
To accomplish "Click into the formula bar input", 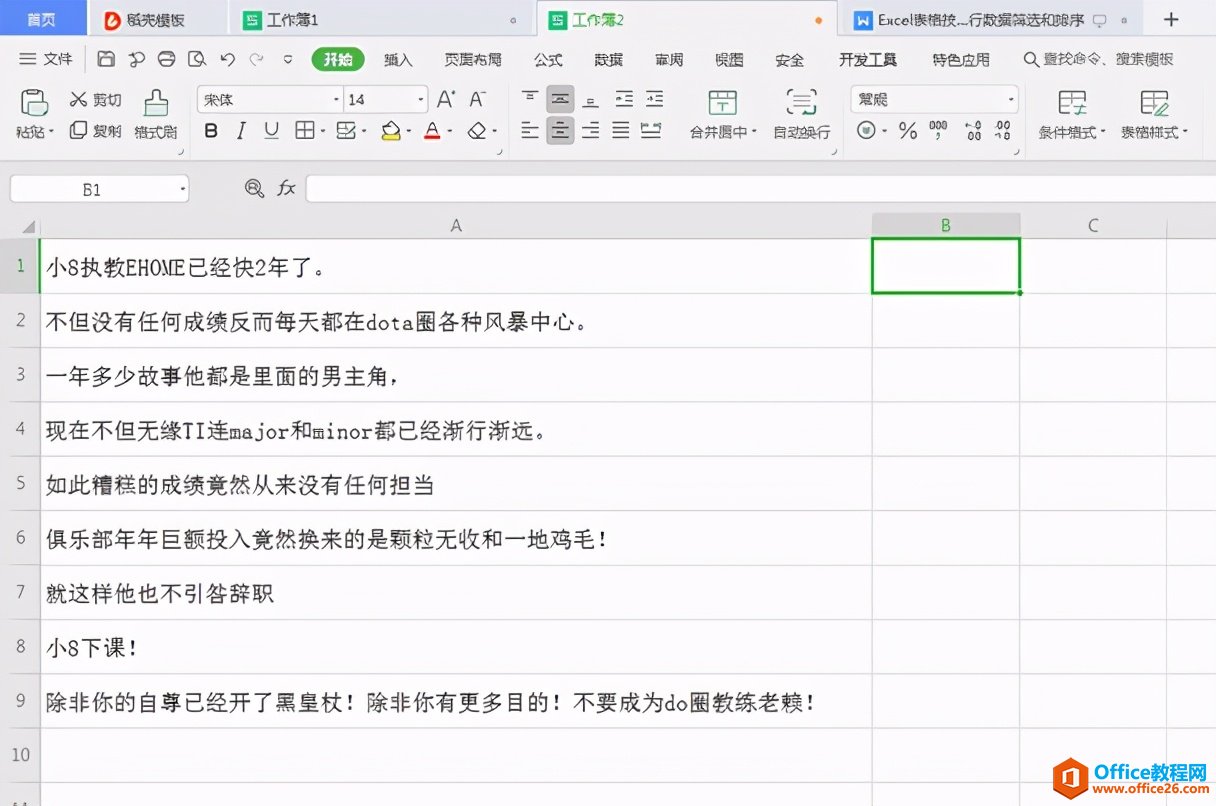I will point(760,188).
